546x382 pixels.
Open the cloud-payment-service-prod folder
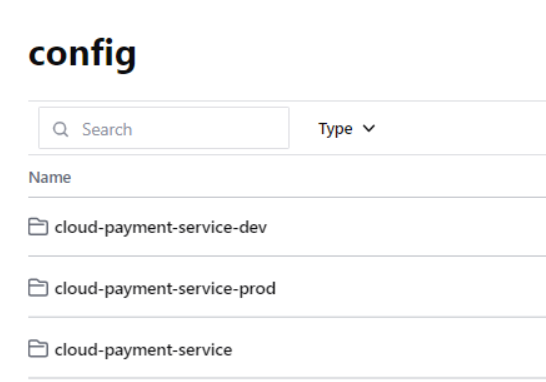pyautogui.click(x=165, y=289)
